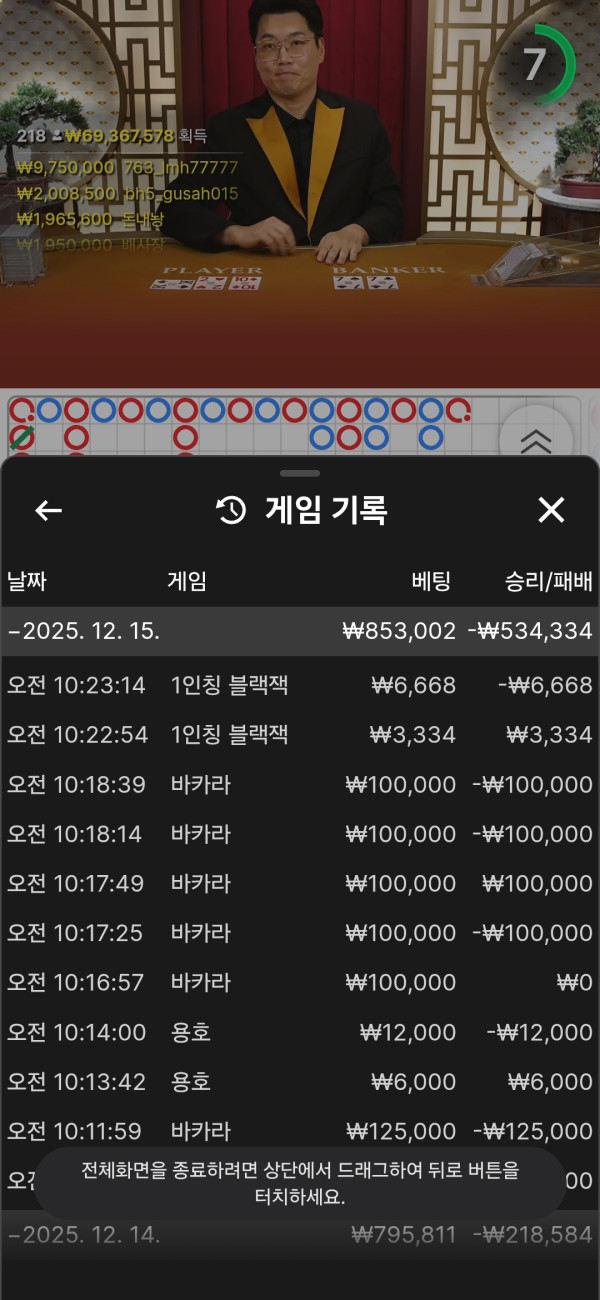This screenshot has width=600, height=1300.
Task: Open the 10:23:14 1인칭 블랙잭 record
Action: [x=300, y=685]
